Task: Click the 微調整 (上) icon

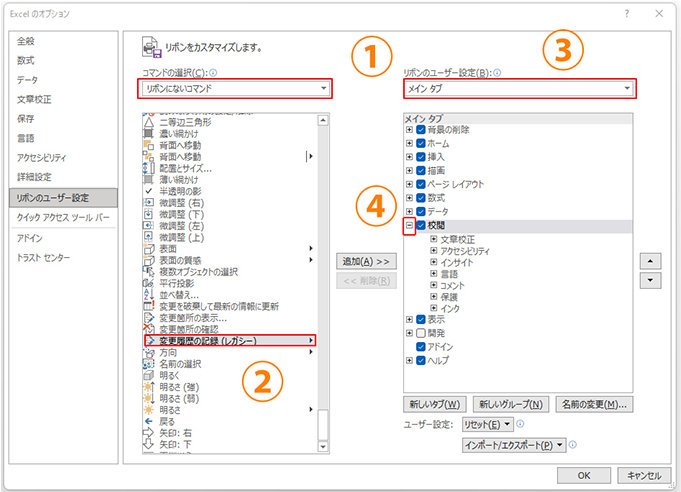Action: pyautogui.click(x=149, y=237)
